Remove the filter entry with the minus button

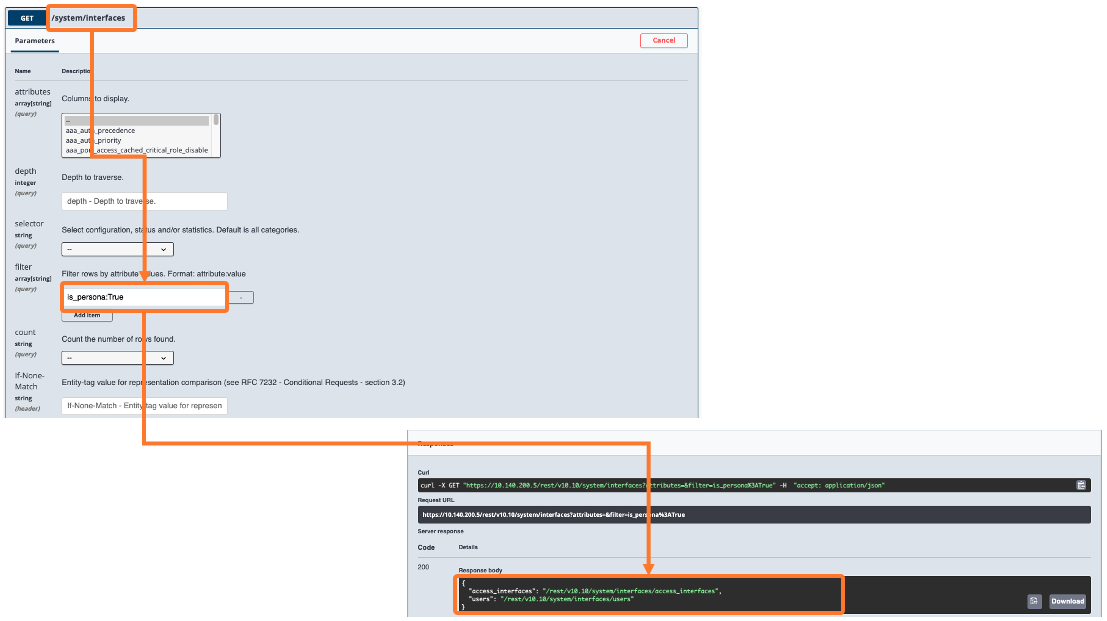point(241,297)
